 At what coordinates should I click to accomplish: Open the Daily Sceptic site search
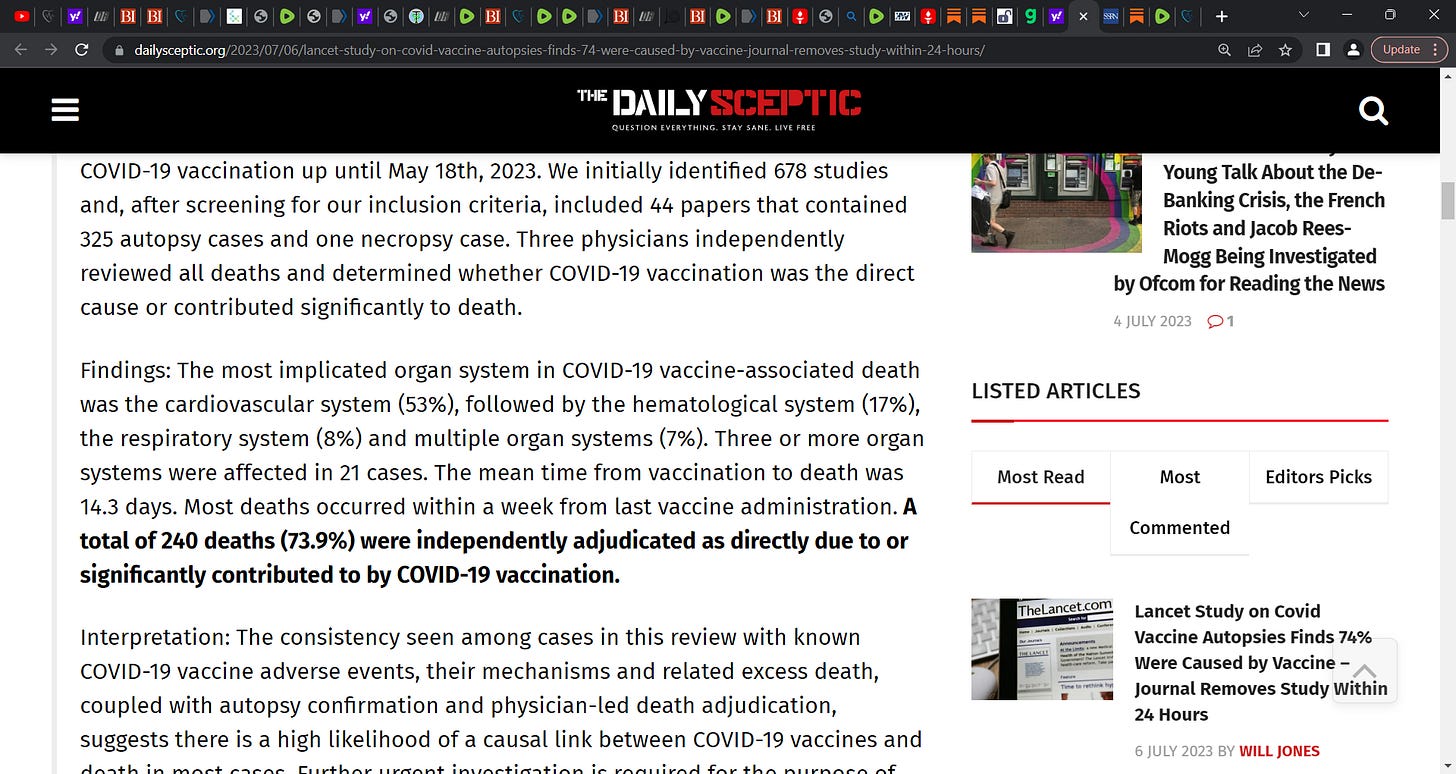click(x=1374, y=110)
